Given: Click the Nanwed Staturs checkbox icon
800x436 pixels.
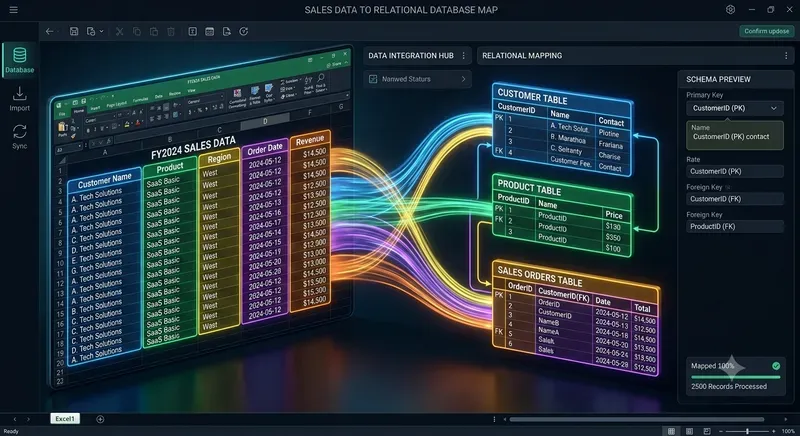Looking at the screenshot, I should click(373, 79).
